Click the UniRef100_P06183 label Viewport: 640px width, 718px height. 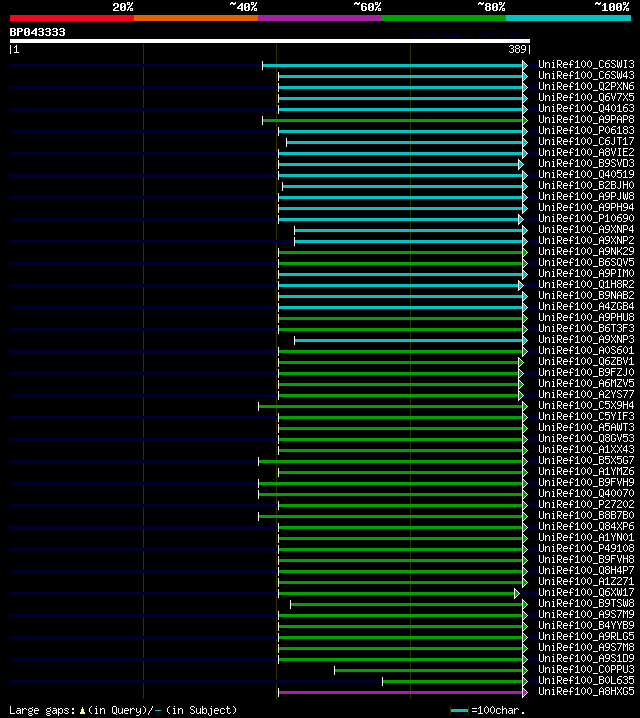tap(586, 131)
